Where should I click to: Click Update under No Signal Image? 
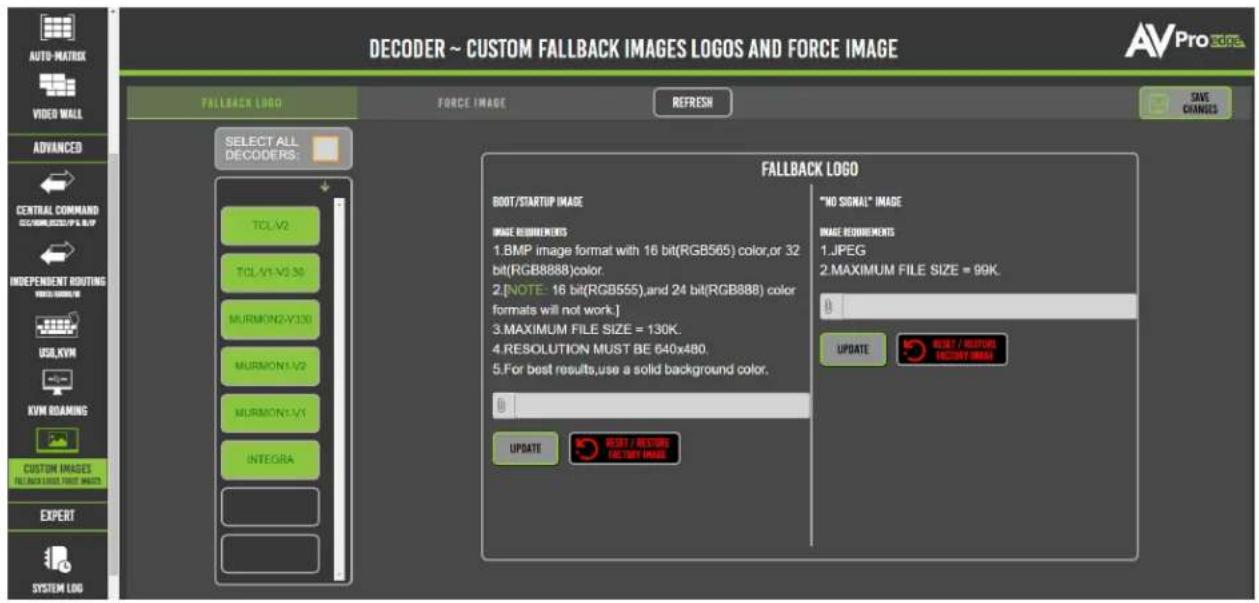tap(853, 350)
